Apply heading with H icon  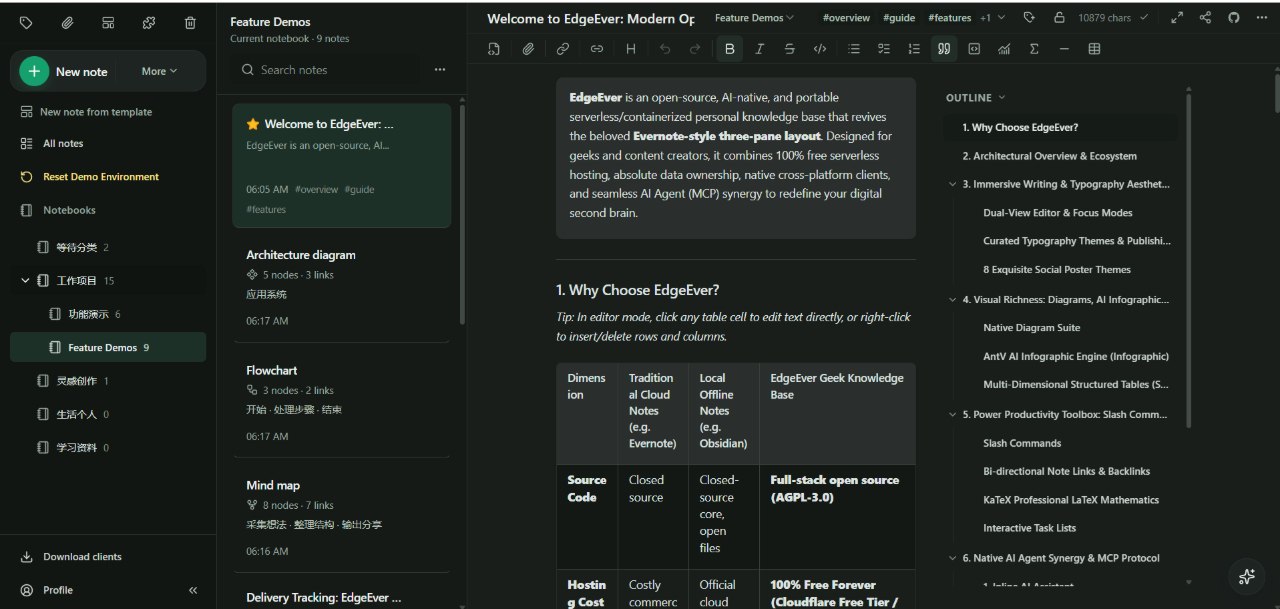click(x=631, y=49)
